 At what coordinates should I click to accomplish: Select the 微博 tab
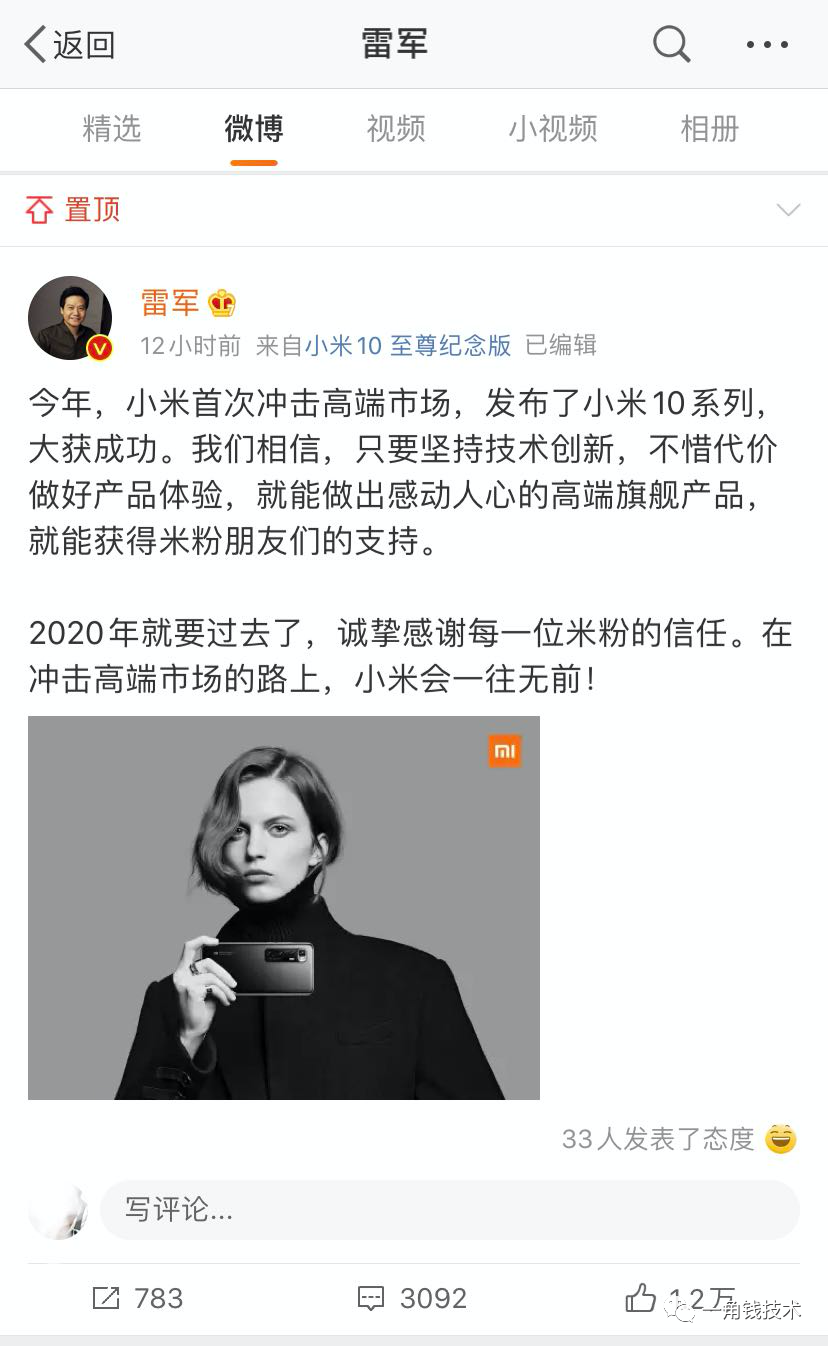(x=254, y=128)
